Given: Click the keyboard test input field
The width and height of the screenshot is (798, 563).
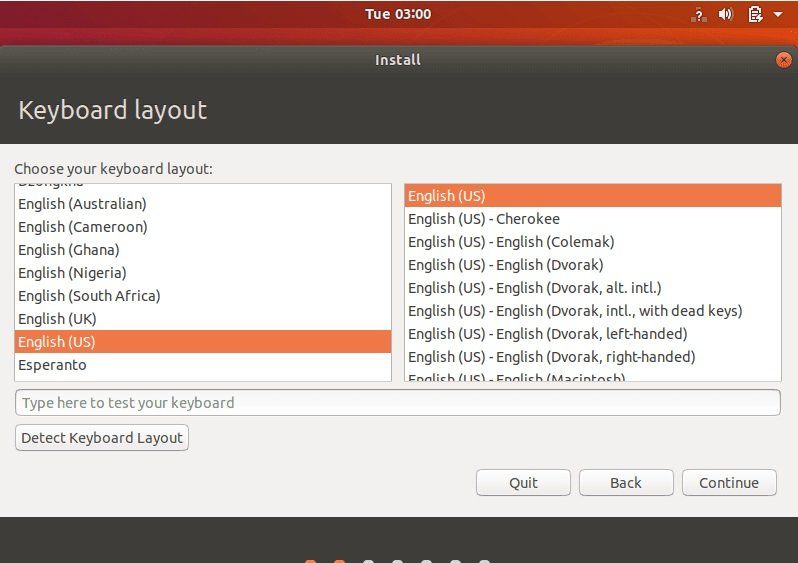Looking at the screenshot, I should (397, 403).
